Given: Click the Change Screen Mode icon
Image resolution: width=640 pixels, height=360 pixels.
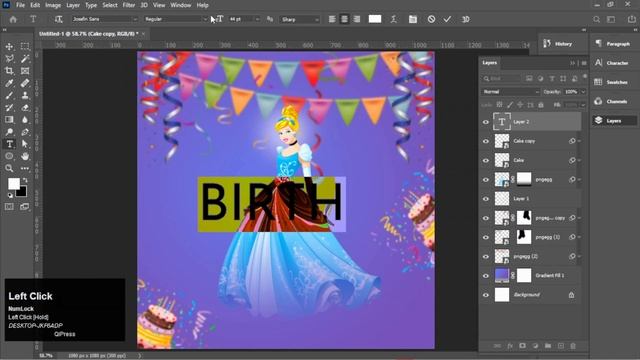Looking at the screenshot, I should 25,207.
